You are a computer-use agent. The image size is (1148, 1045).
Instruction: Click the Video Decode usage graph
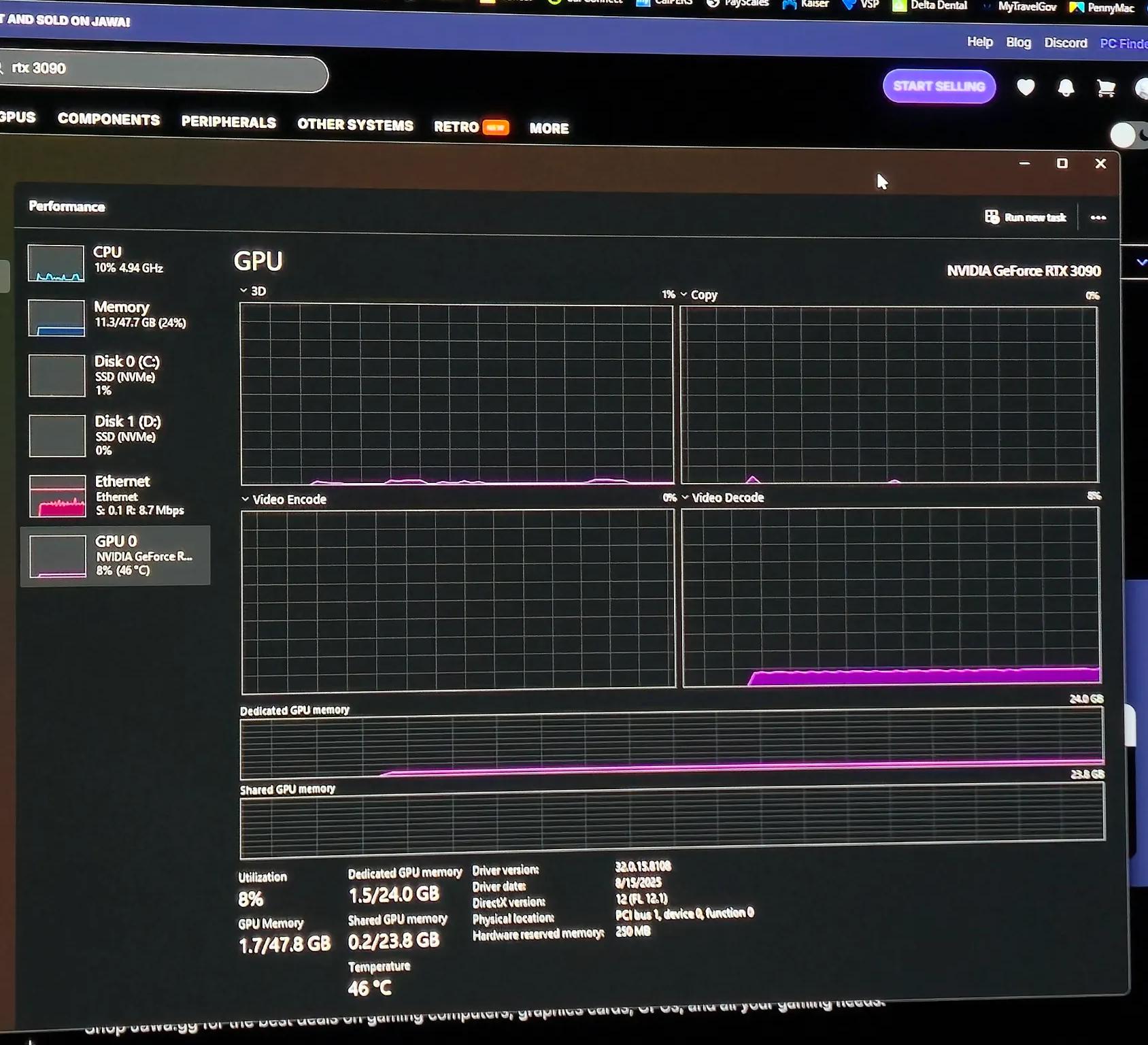pyautogui.click(x=891, y=597)
